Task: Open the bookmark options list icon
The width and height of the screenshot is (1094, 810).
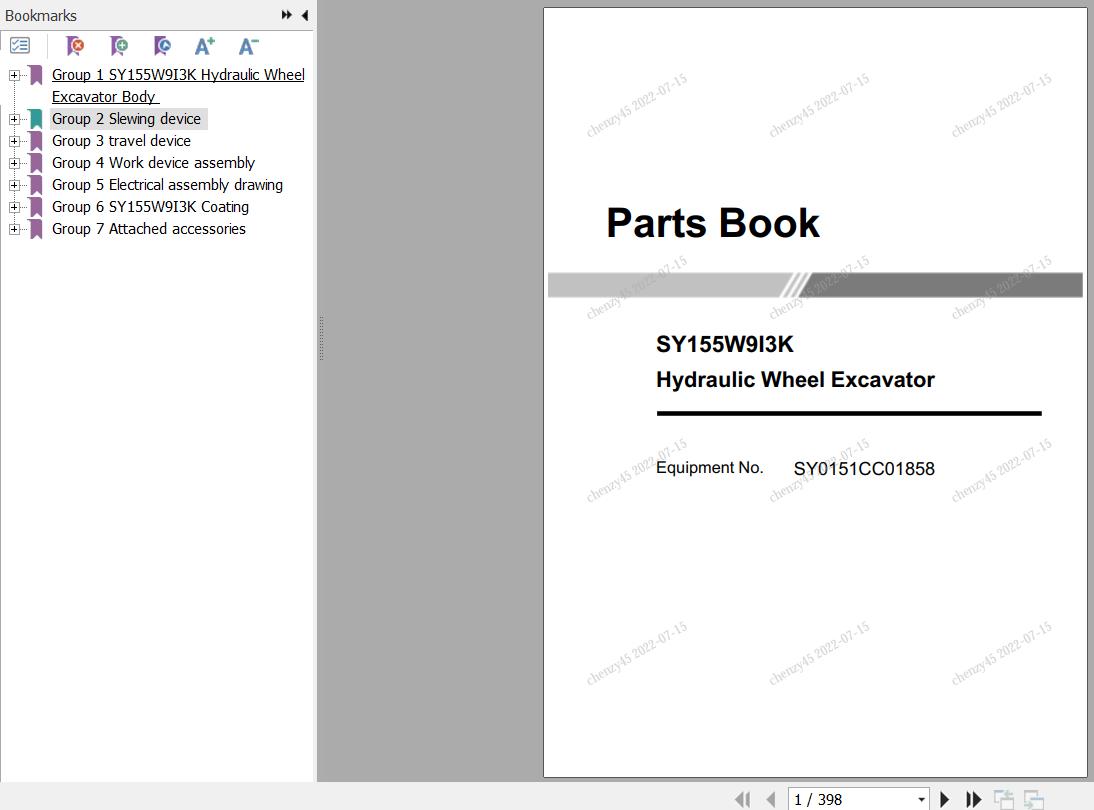Action: click(20, 46)
